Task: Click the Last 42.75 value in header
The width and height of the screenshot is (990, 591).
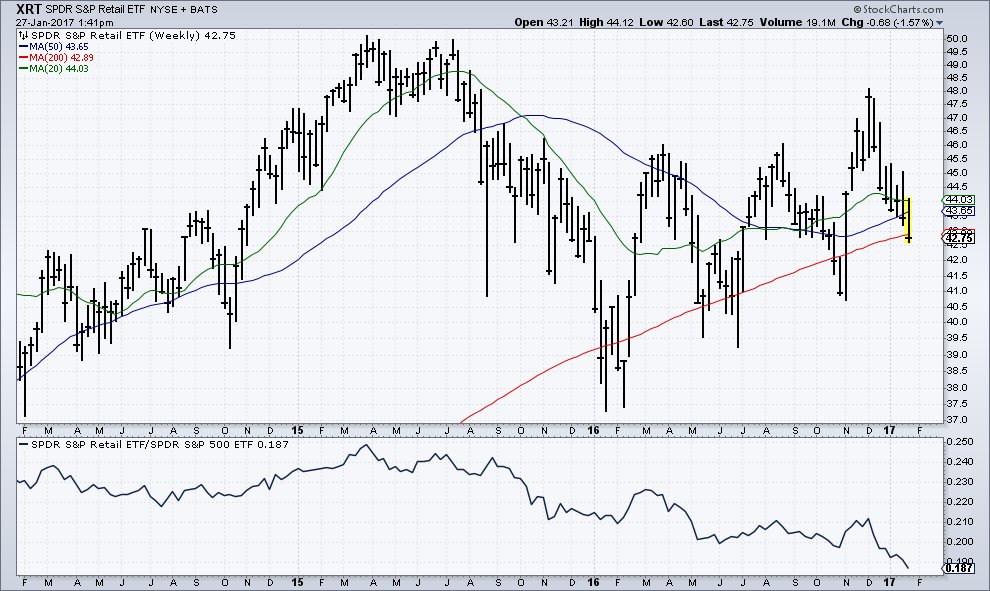Action: pyautogui.click(x=726, y=22)
